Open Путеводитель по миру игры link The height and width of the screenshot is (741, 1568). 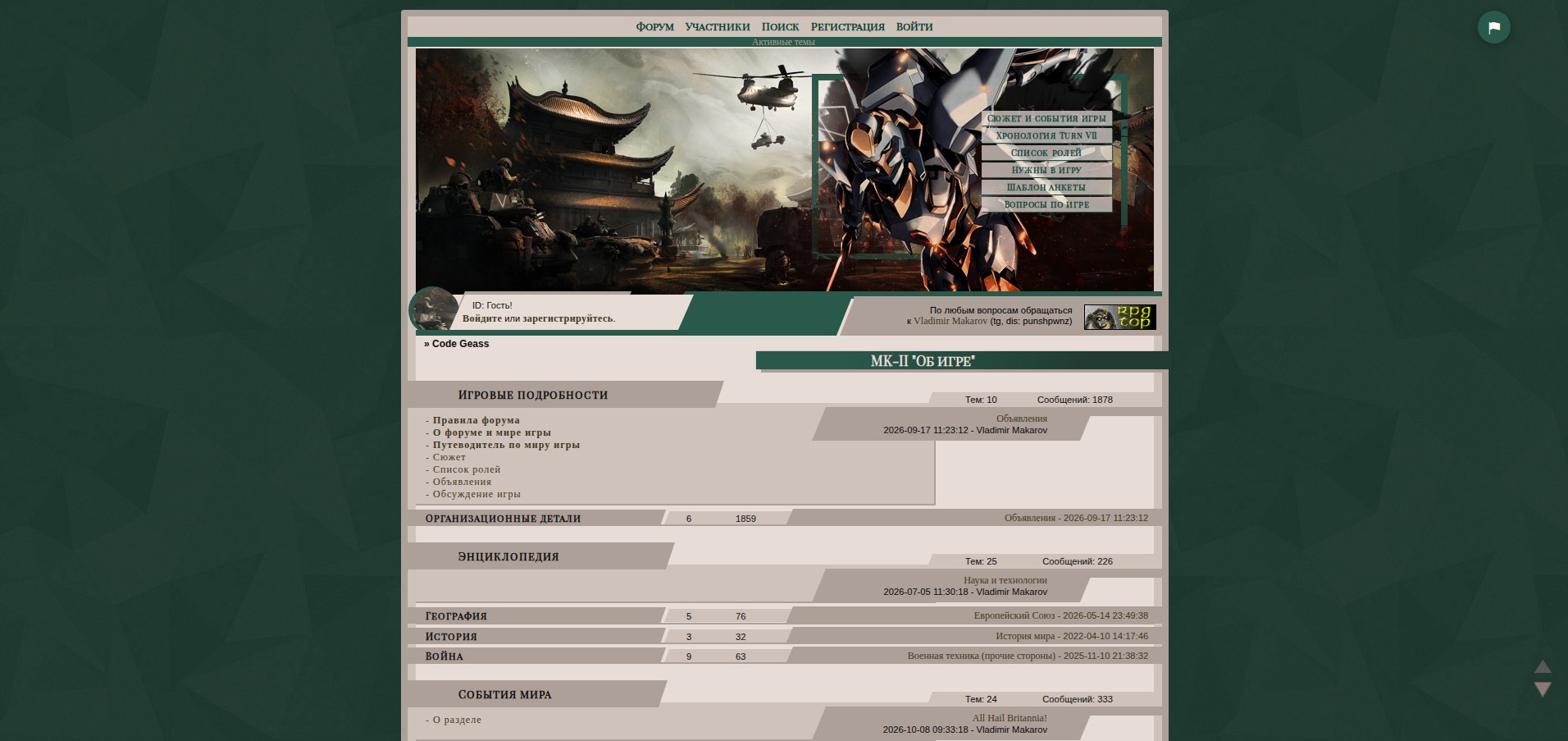point(506,445)
